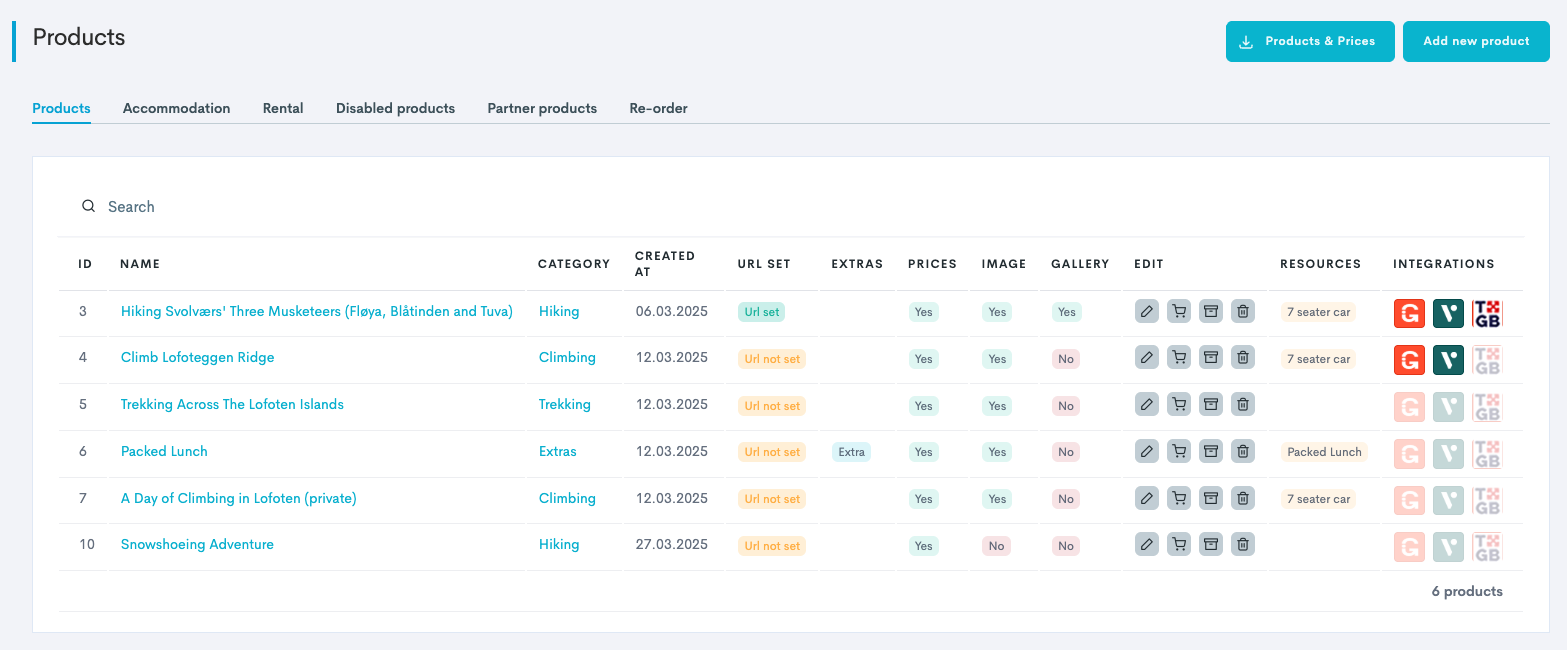This screenshot has width=1567, height=650.
Task: Switch to the Accommodation tab
Action: coord(176,108)
